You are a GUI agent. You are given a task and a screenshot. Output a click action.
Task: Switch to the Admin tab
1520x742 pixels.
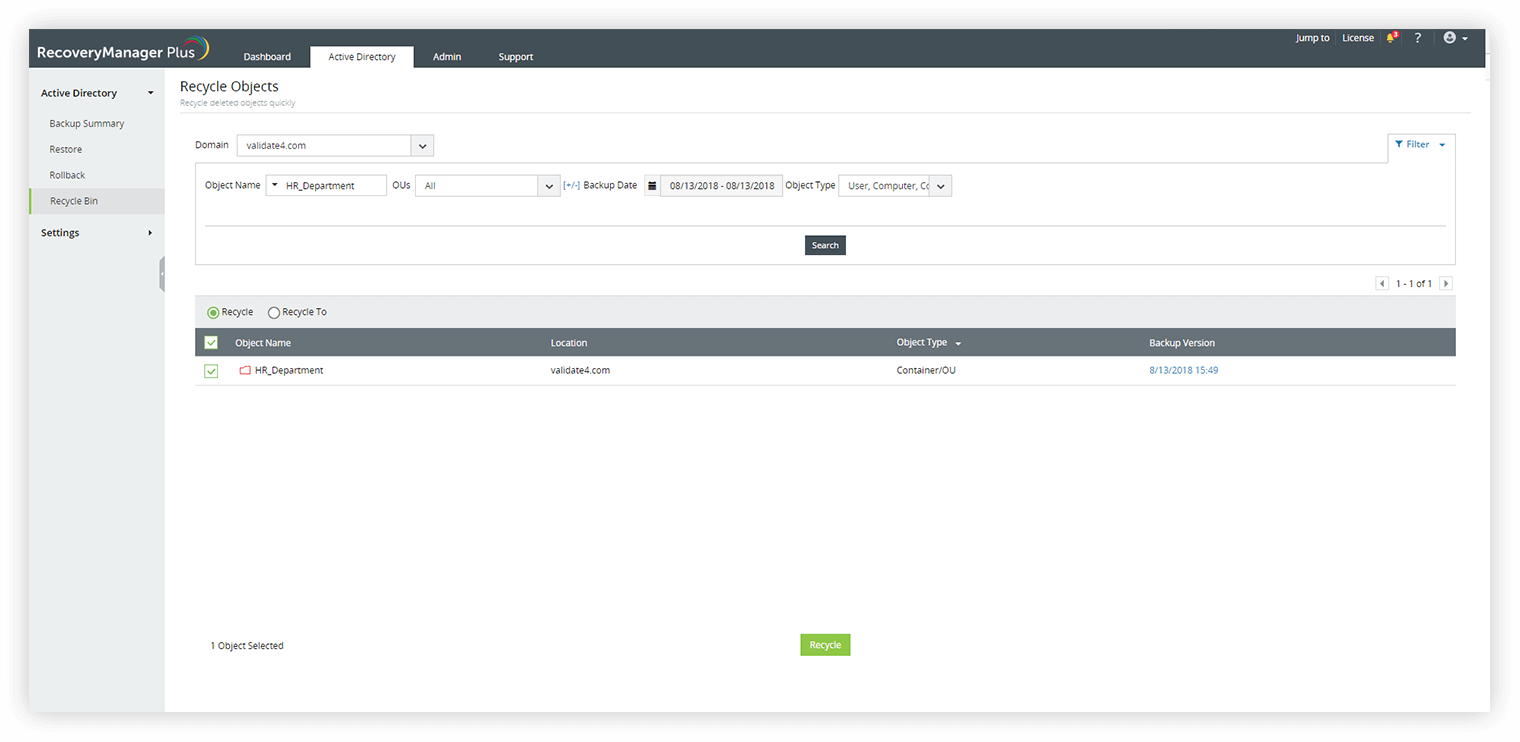tap(447, 57)
